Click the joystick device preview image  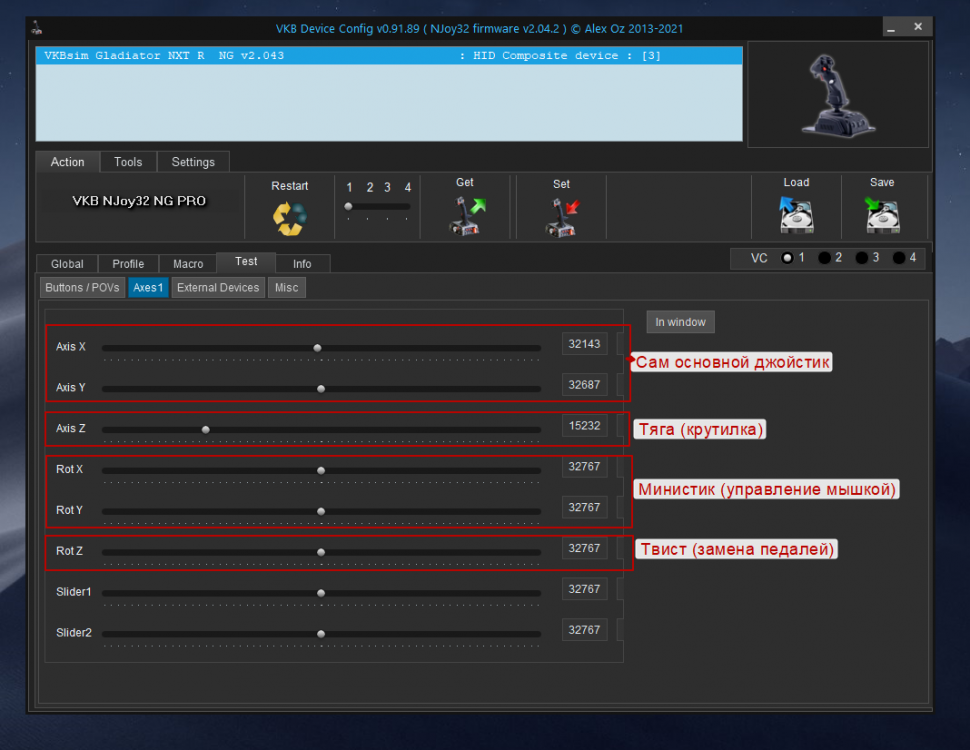point(838,94)
